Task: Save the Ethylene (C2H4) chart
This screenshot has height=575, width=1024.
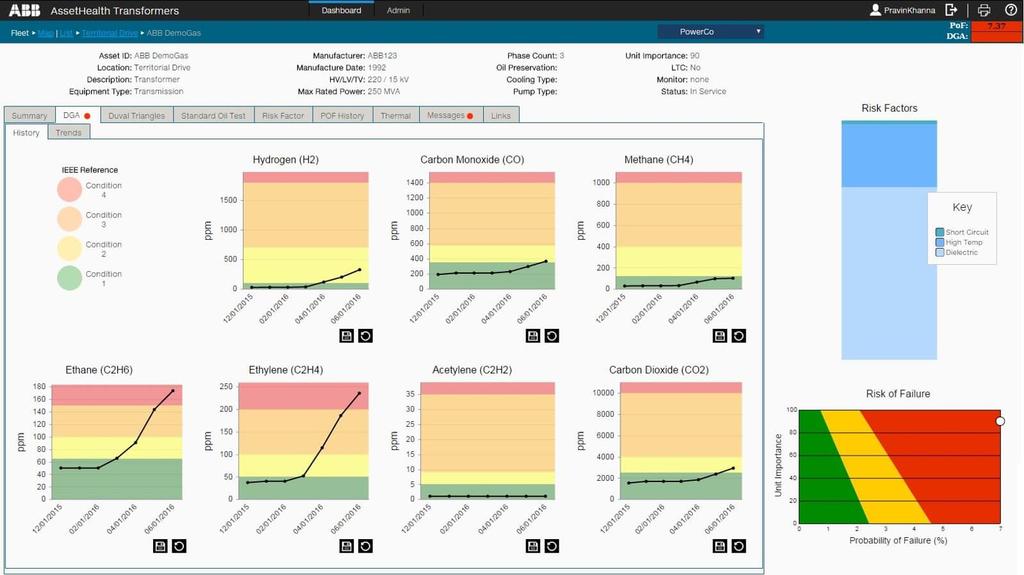Action: pyautogui.click(x=347, y=546)
